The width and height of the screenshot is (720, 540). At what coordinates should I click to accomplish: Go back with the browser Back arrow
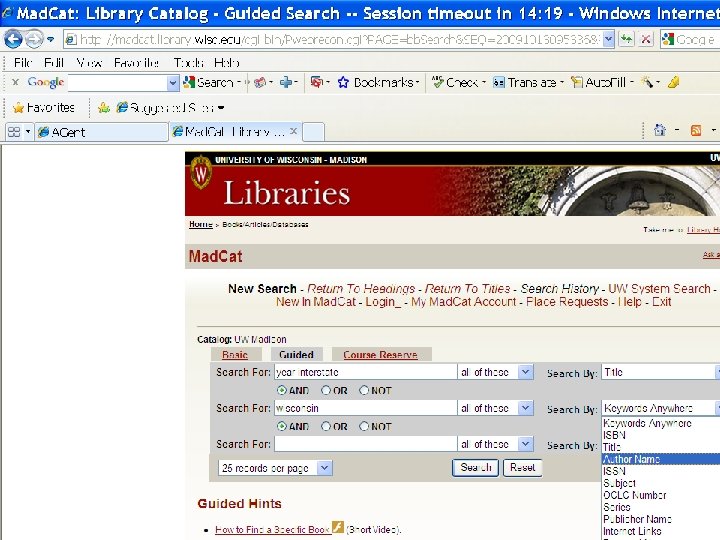(x=13, y=39)
